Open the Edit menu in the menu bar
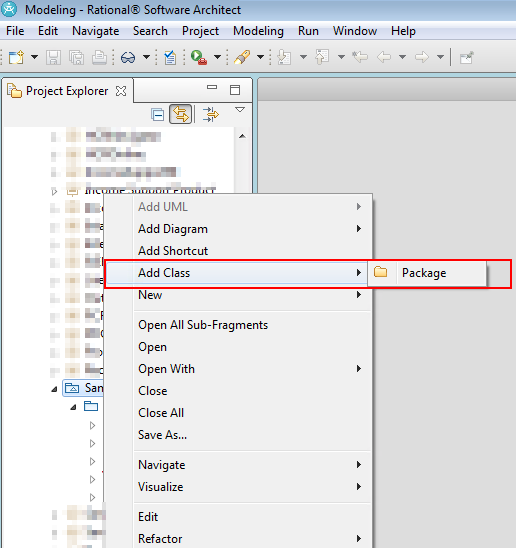The image size is (516, 548). 48,31
